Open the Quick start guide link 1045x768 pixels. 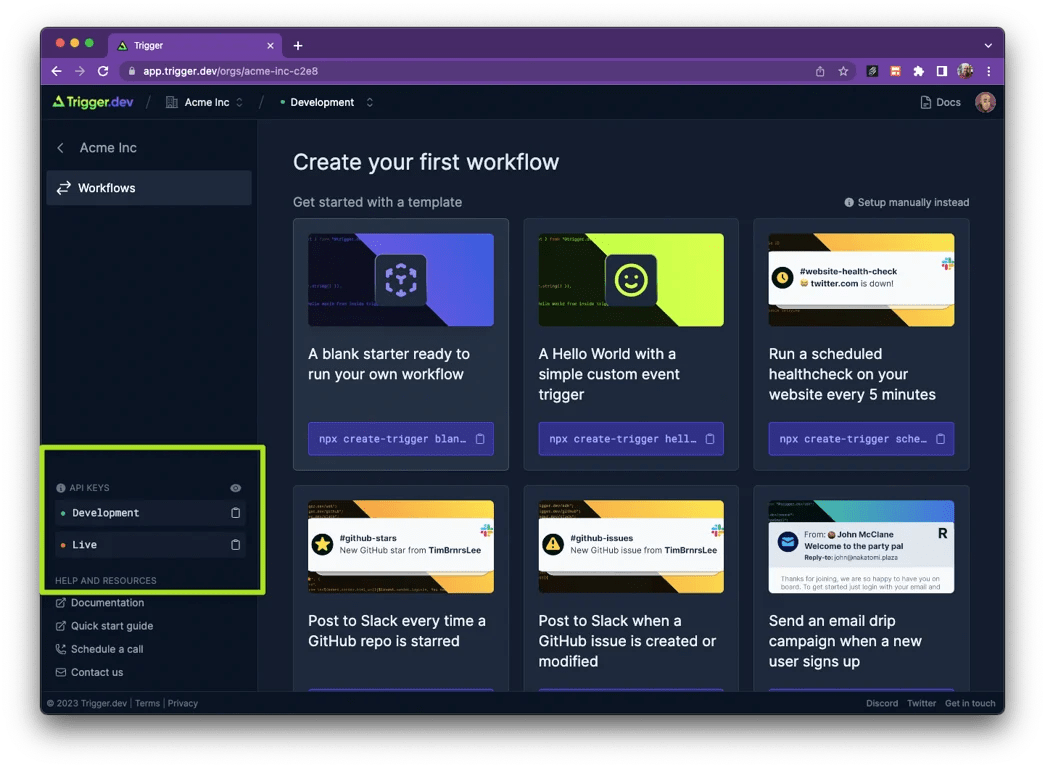click(x=104, y=626)
